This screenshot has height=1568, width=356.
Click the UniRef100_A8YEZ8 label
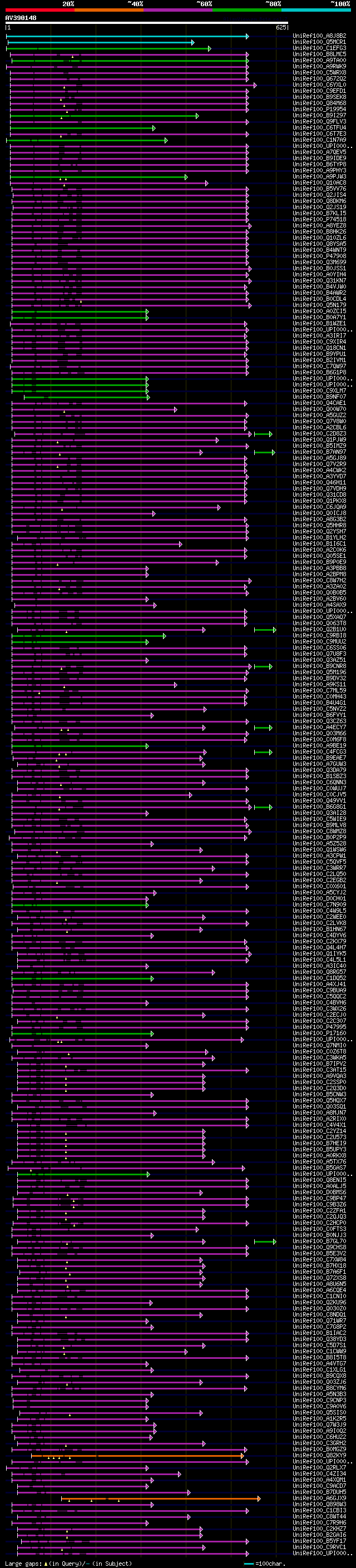319,226
